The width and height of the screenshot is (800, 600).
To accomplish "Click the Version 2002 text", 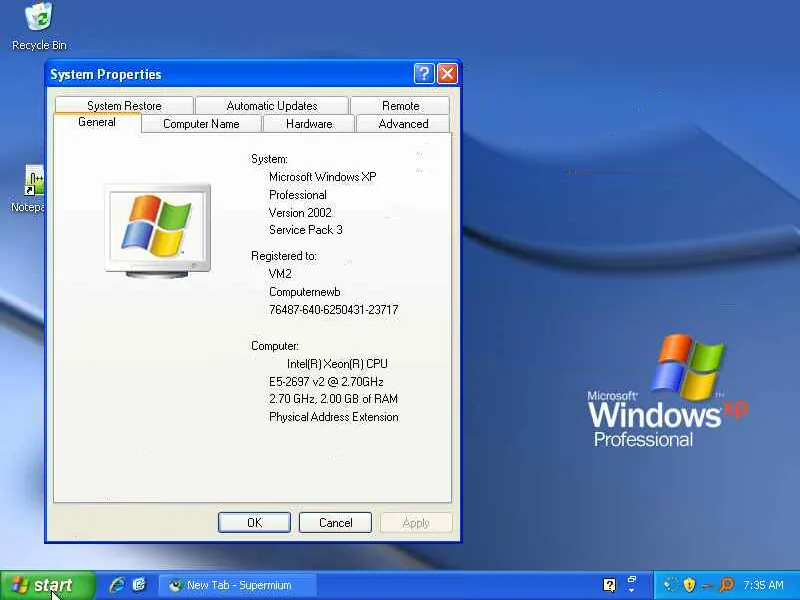I will tap(300, 213).
